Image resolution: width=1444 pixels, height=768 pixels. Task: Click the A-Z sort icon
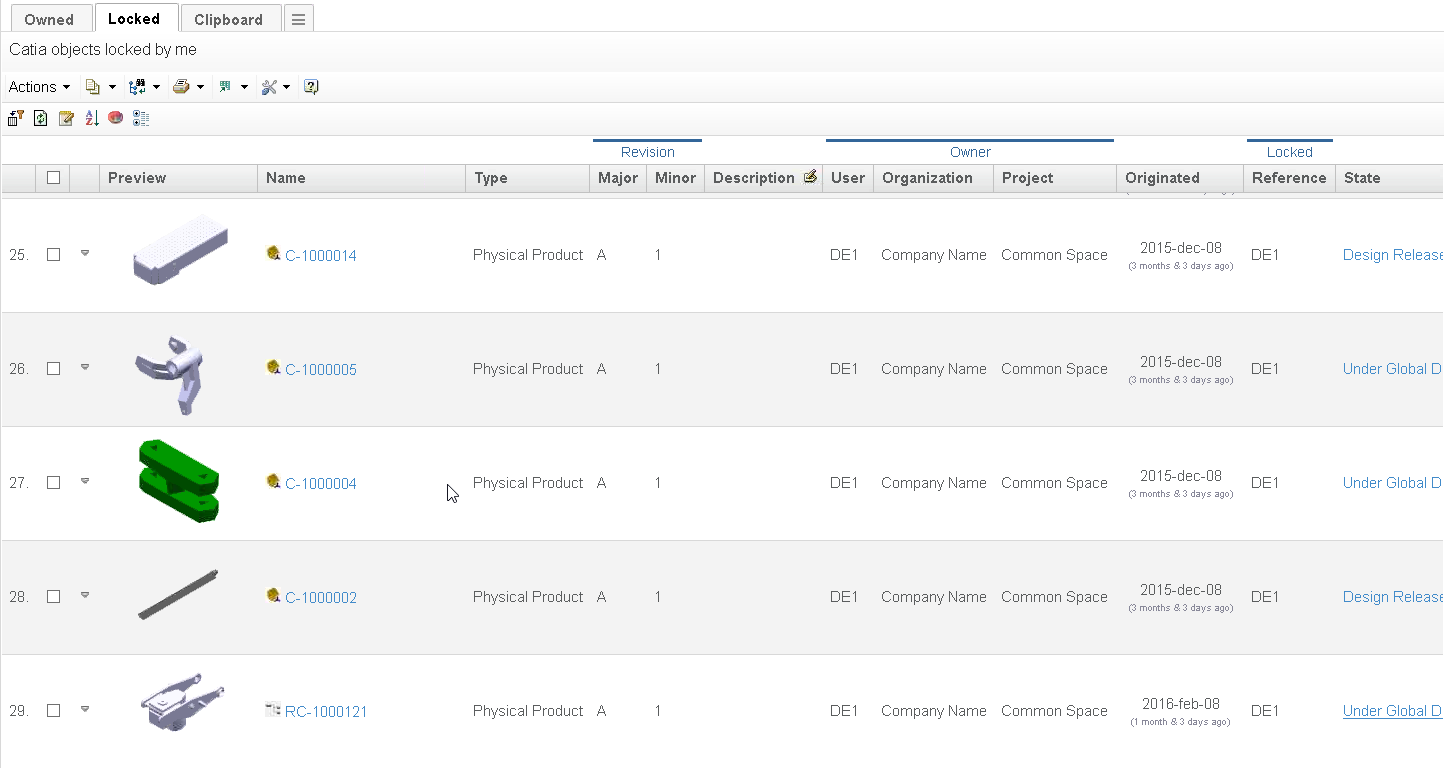coord(91,118)
